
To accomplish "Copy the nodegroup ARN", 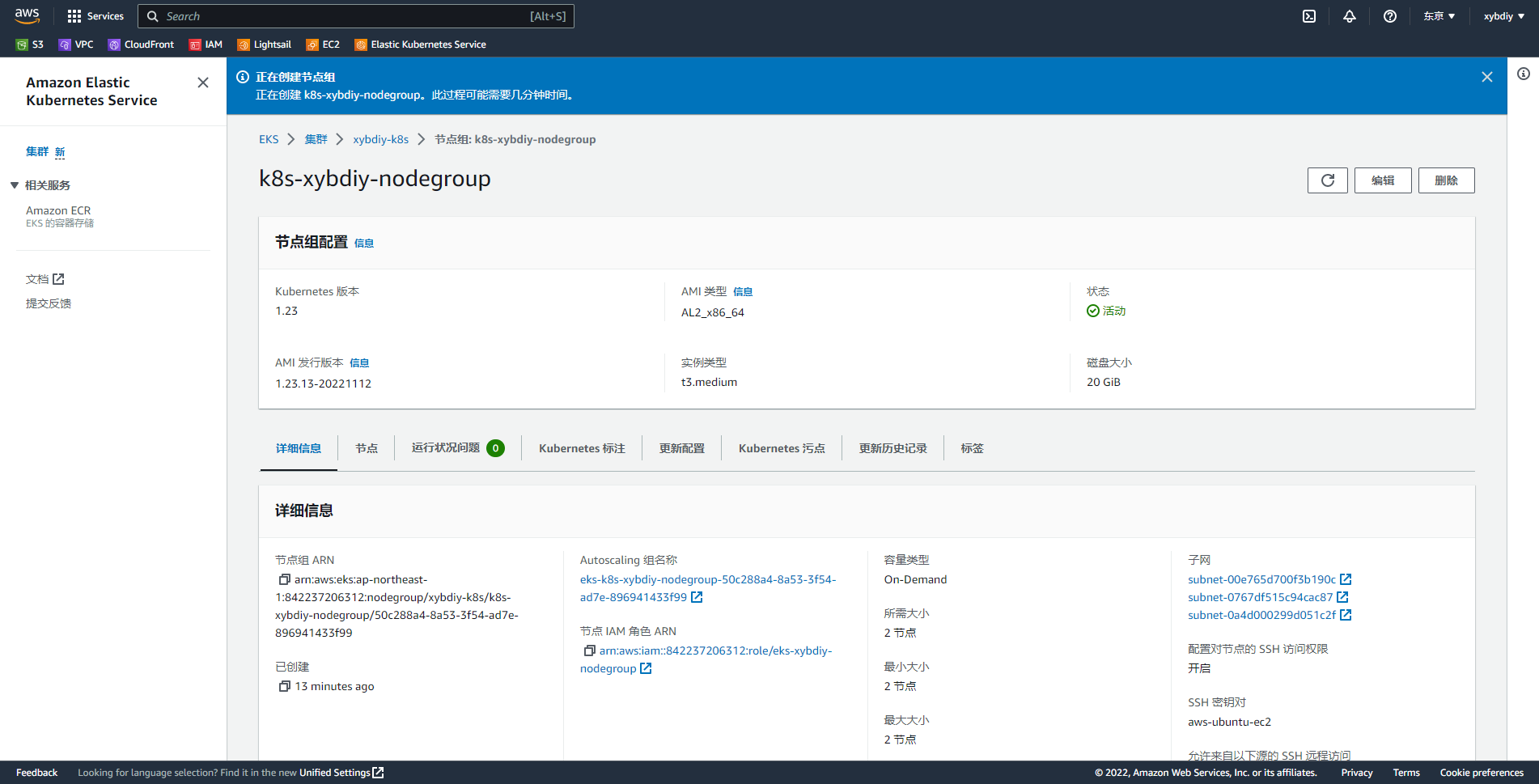I will [284, 579].
